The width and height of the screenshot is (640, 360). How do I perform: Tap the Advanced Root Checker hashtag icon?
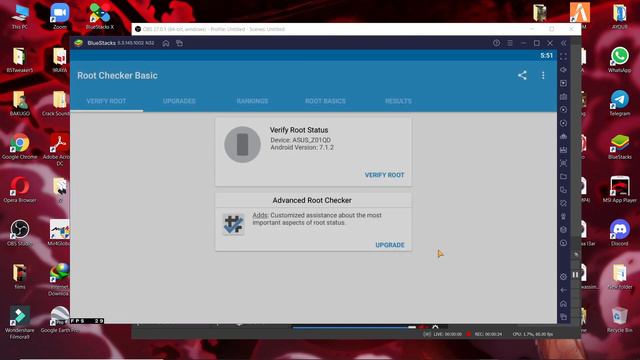[x=233, y=224]
